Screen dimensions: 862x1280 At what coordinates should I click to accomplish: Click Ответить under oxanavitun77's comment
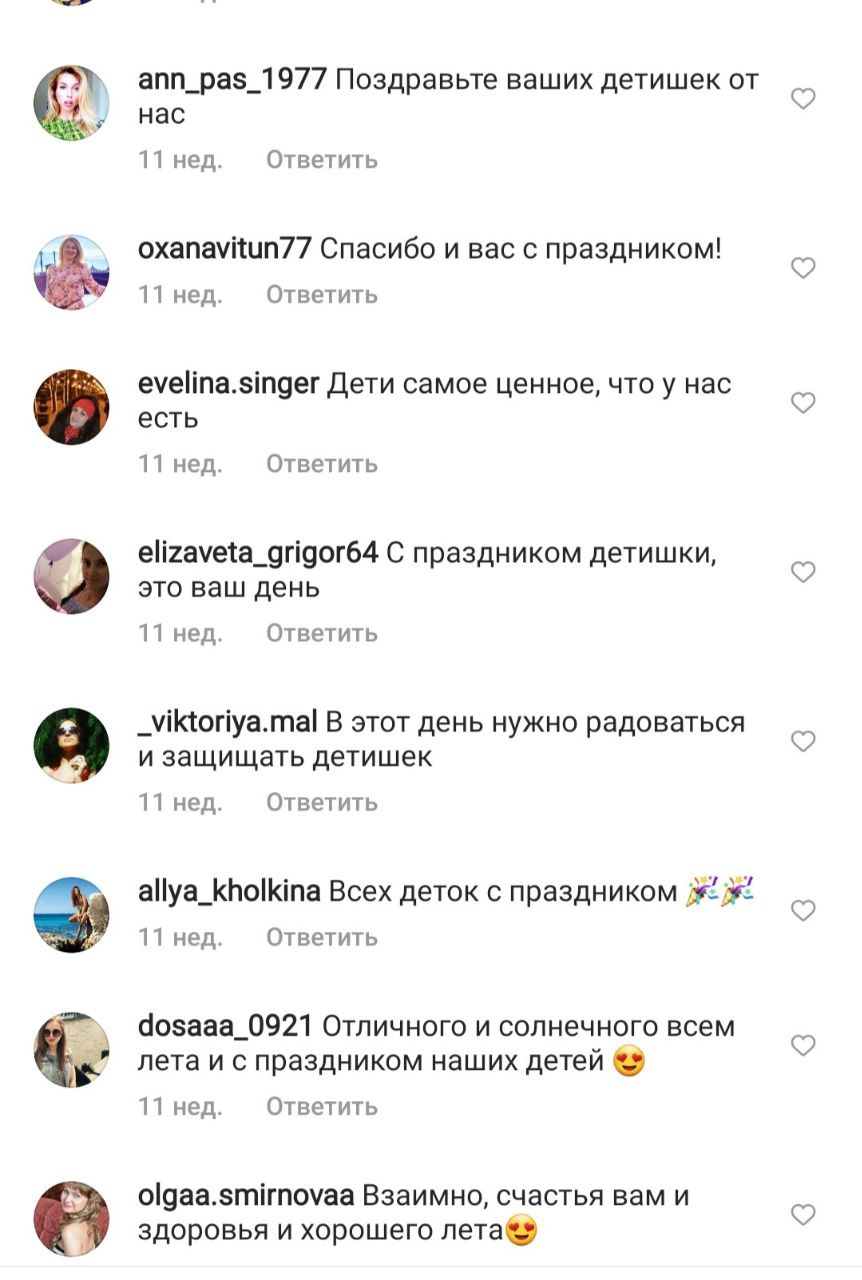click(x=322, y=295)
